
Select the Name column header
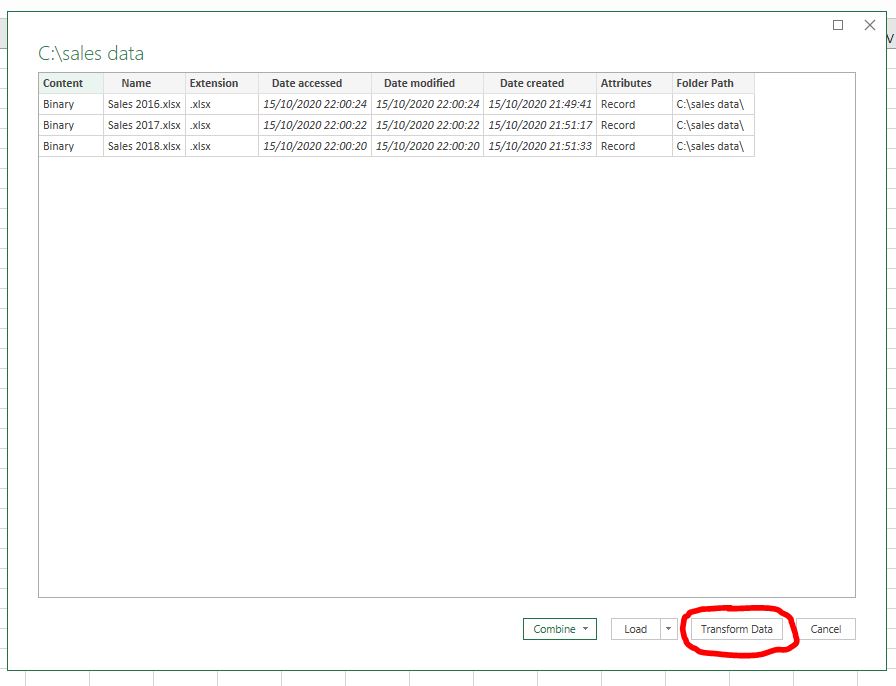click(136, 83)
